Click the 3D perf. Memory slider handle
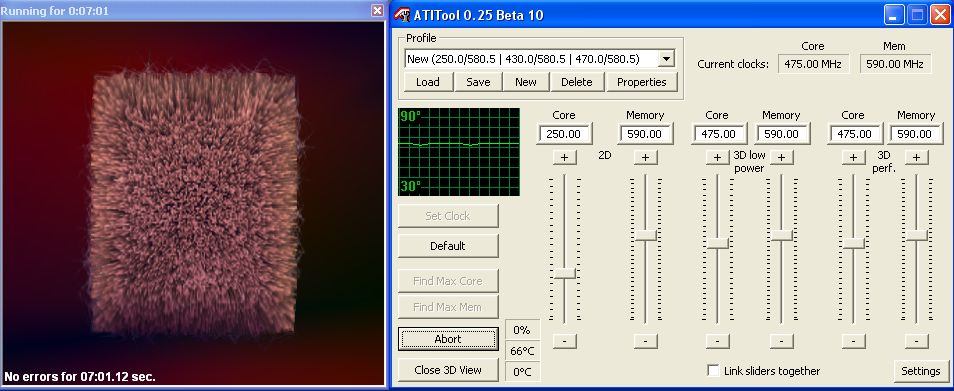This screenshot has height=391, width=954. tap(916, 235)
